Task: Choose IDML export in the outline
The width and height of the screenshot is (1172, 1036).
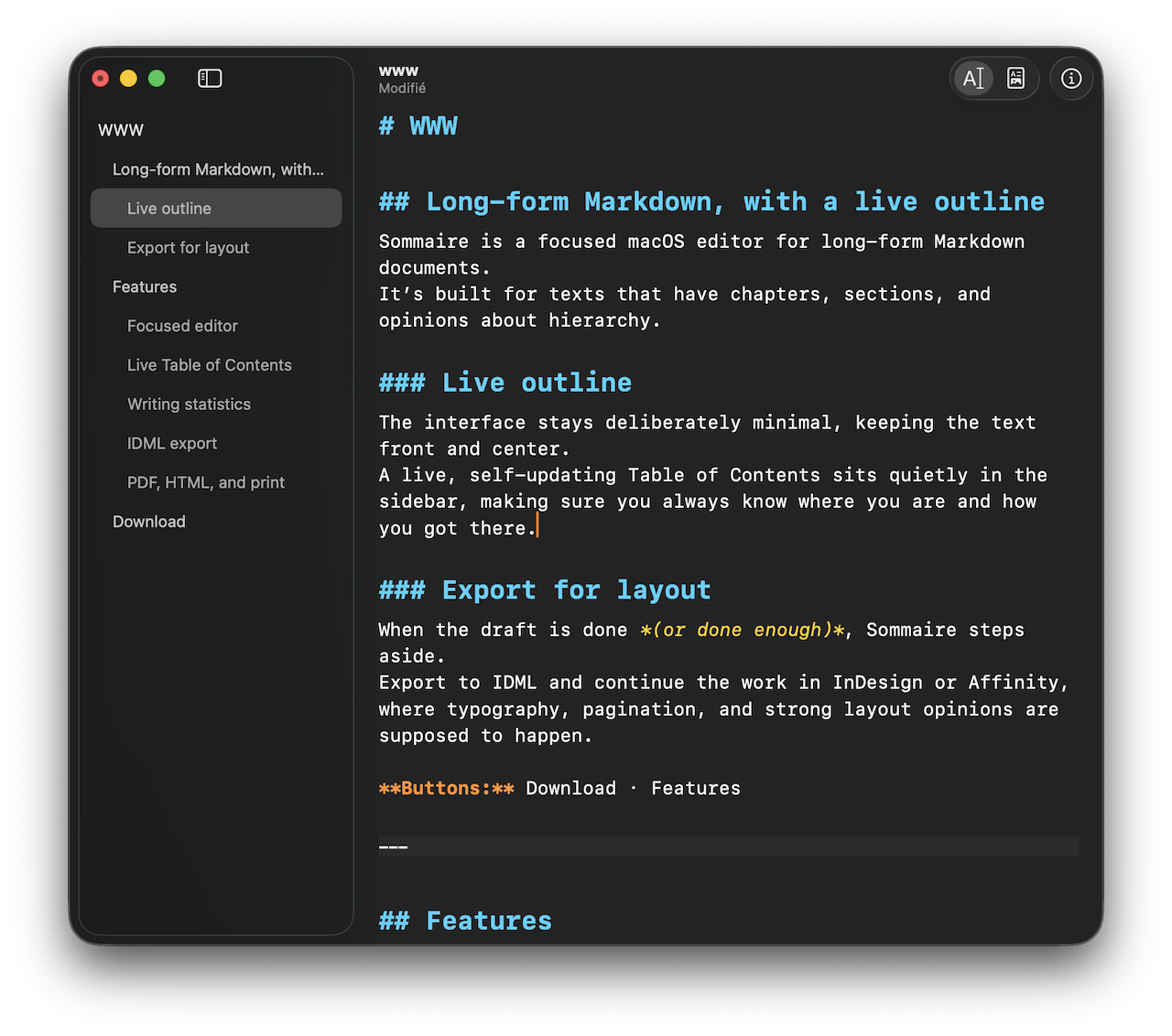Action: [x=172, y=444]
